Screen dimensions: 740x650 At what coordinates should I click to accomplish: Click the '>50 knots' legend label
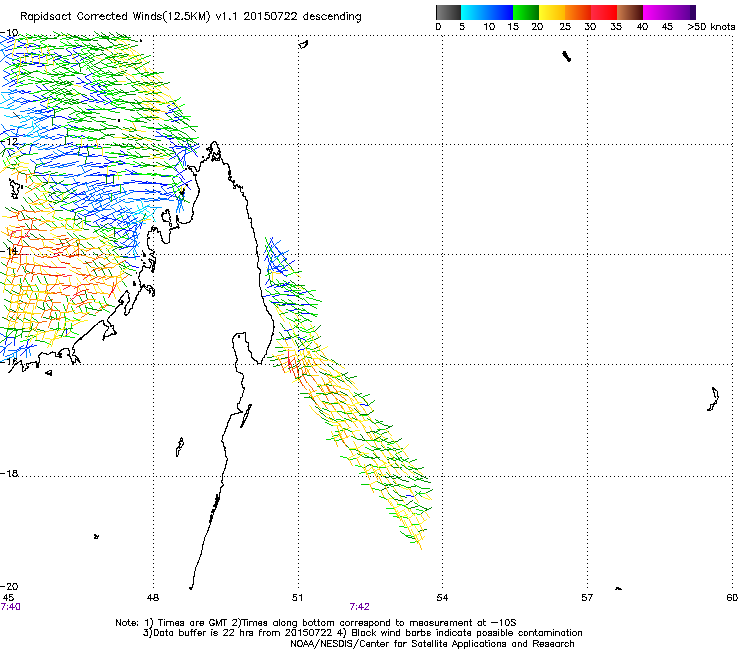click(x=711, y=27)
